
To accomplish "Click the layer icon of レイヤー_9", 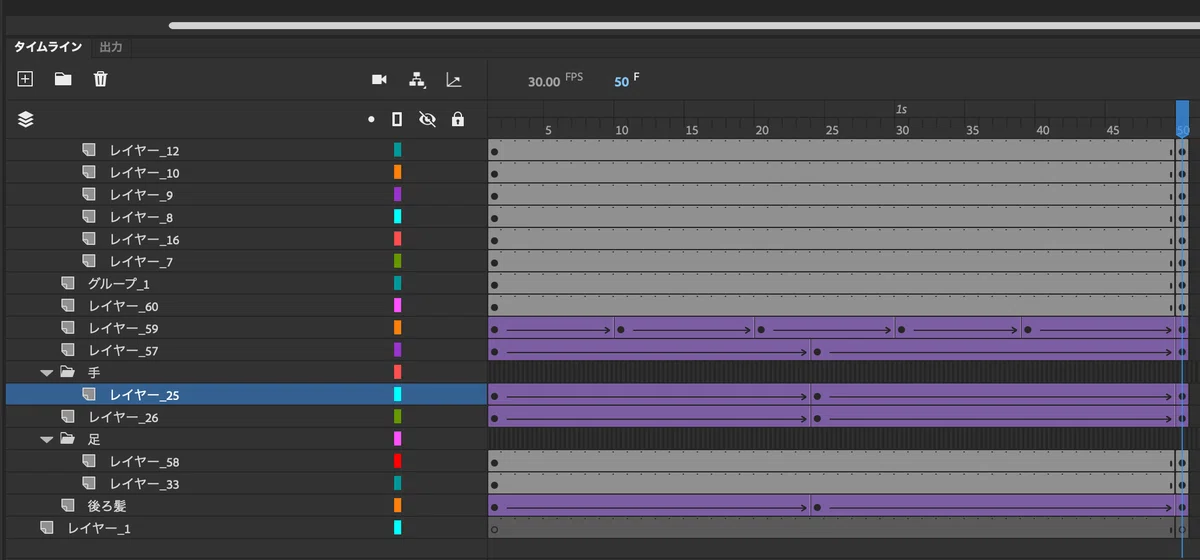I will tap(89, 194).
